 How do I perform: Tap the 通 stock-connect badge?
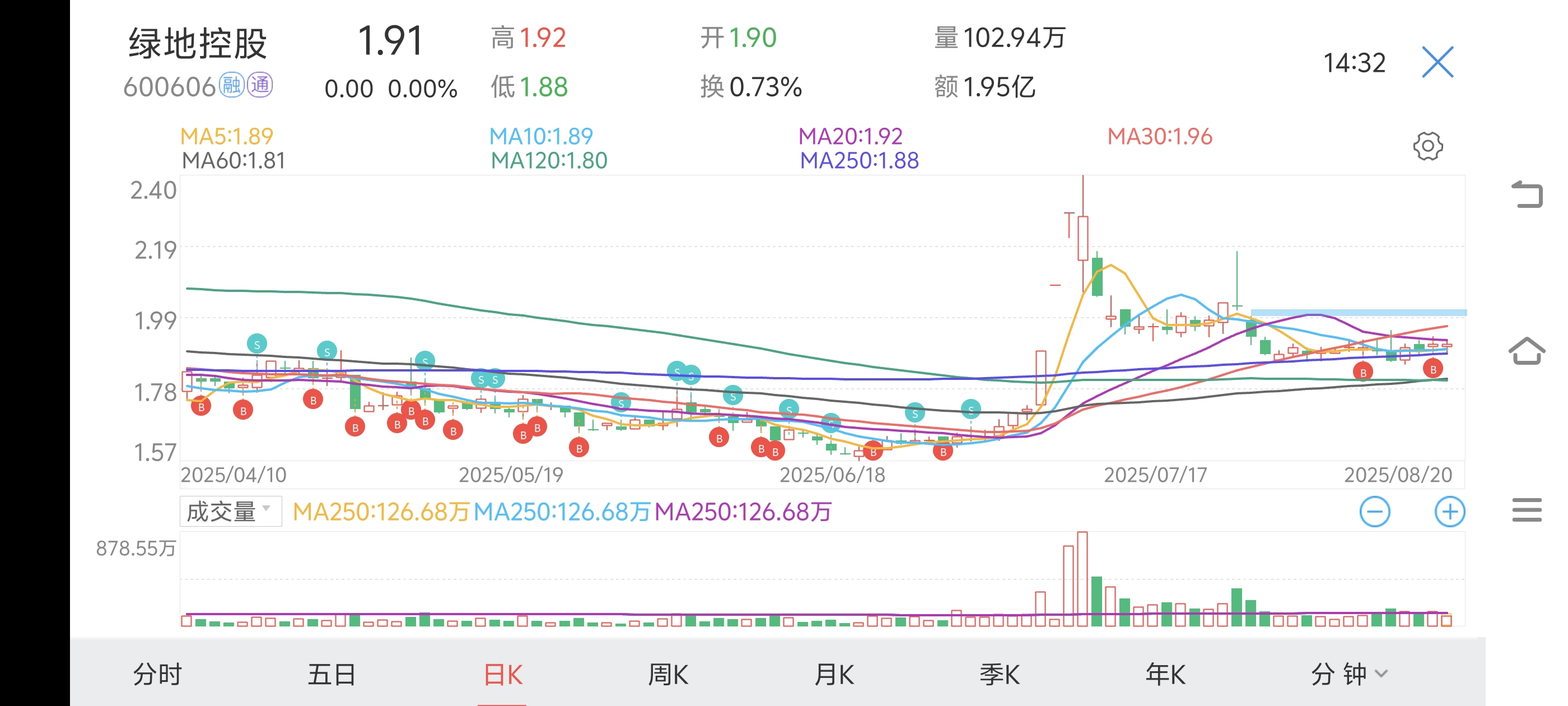click(260, 85)
